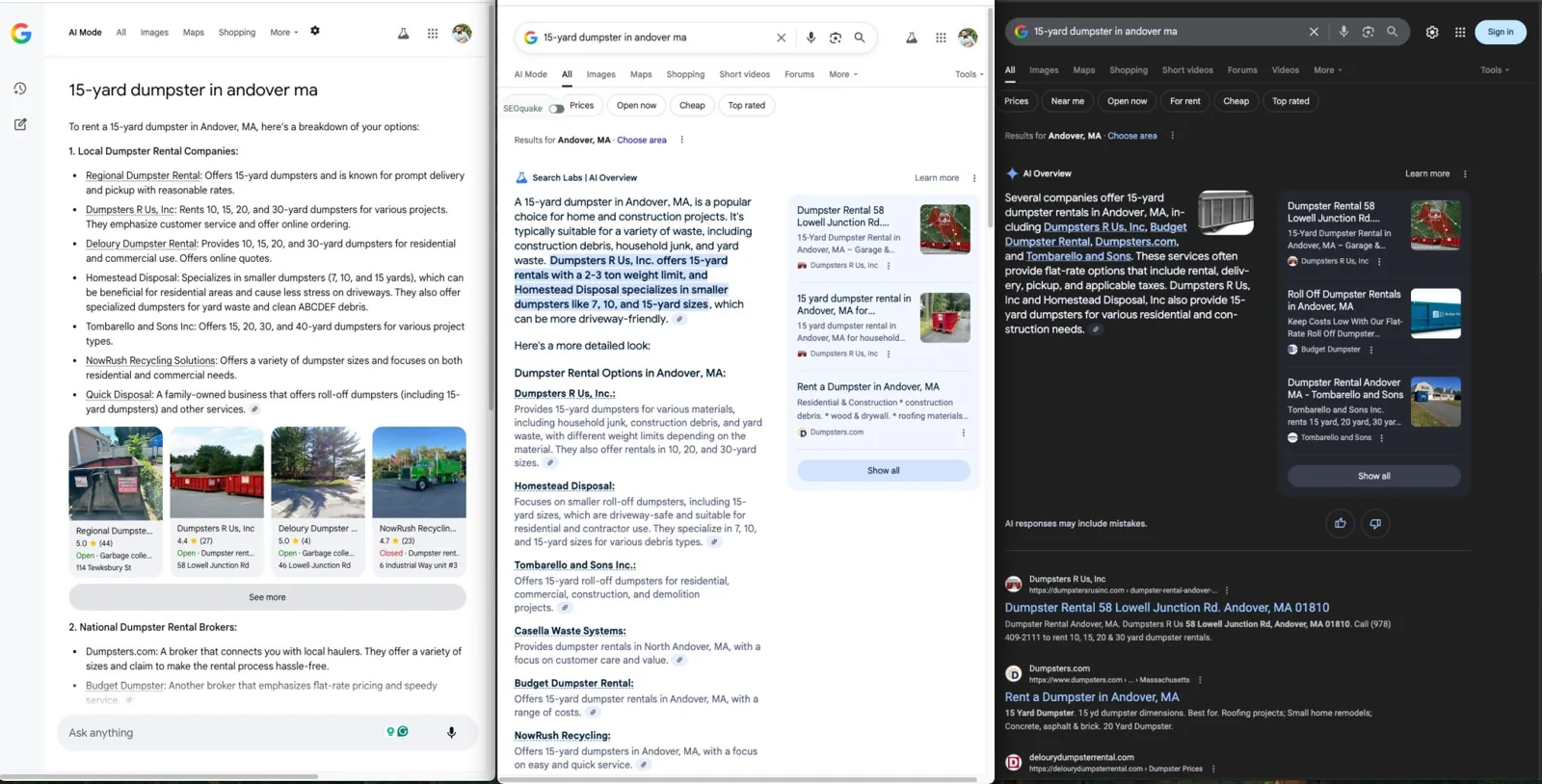Click Choose area link in middle light panel
The height and width of the screenshot is (784, 1542).
(641, 141)
